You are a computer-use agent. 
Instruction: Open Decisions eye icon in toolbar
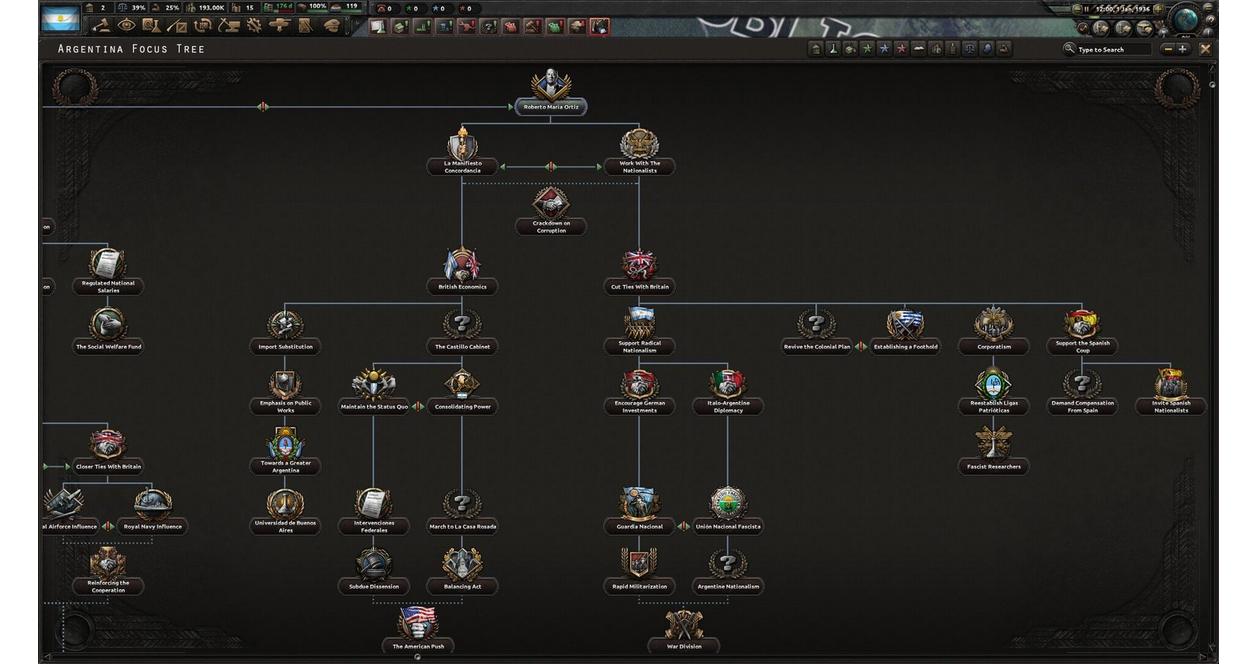[126, 25]
